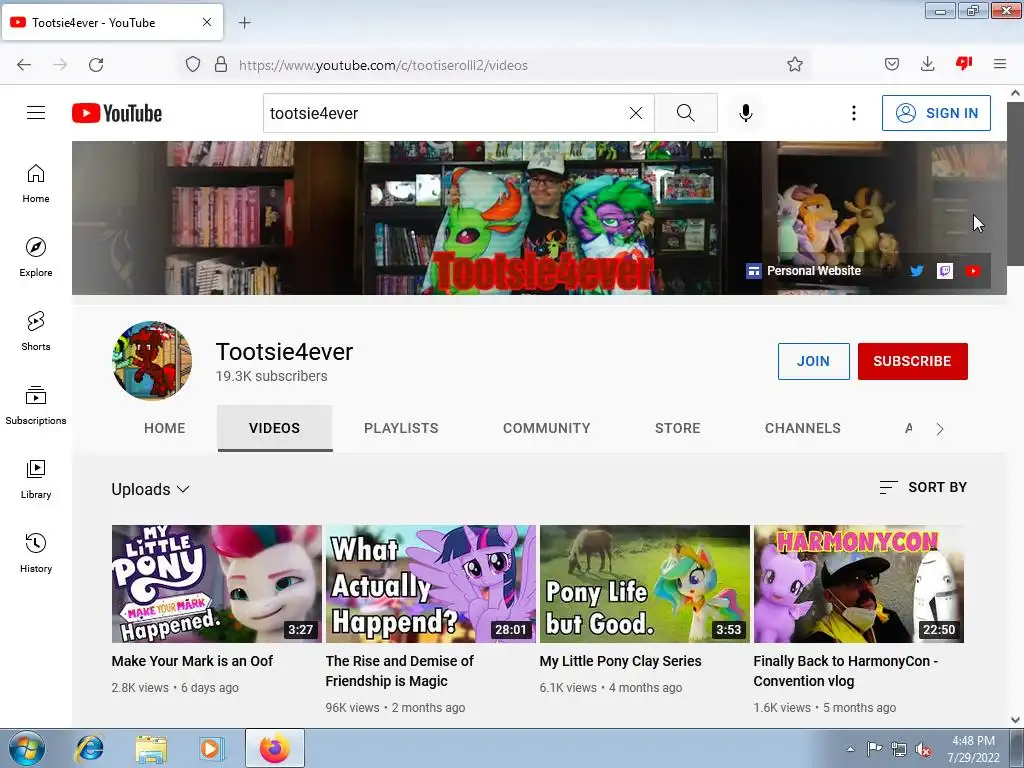
Task: Open Explore in the sidebar
Action: click(36, 257)
